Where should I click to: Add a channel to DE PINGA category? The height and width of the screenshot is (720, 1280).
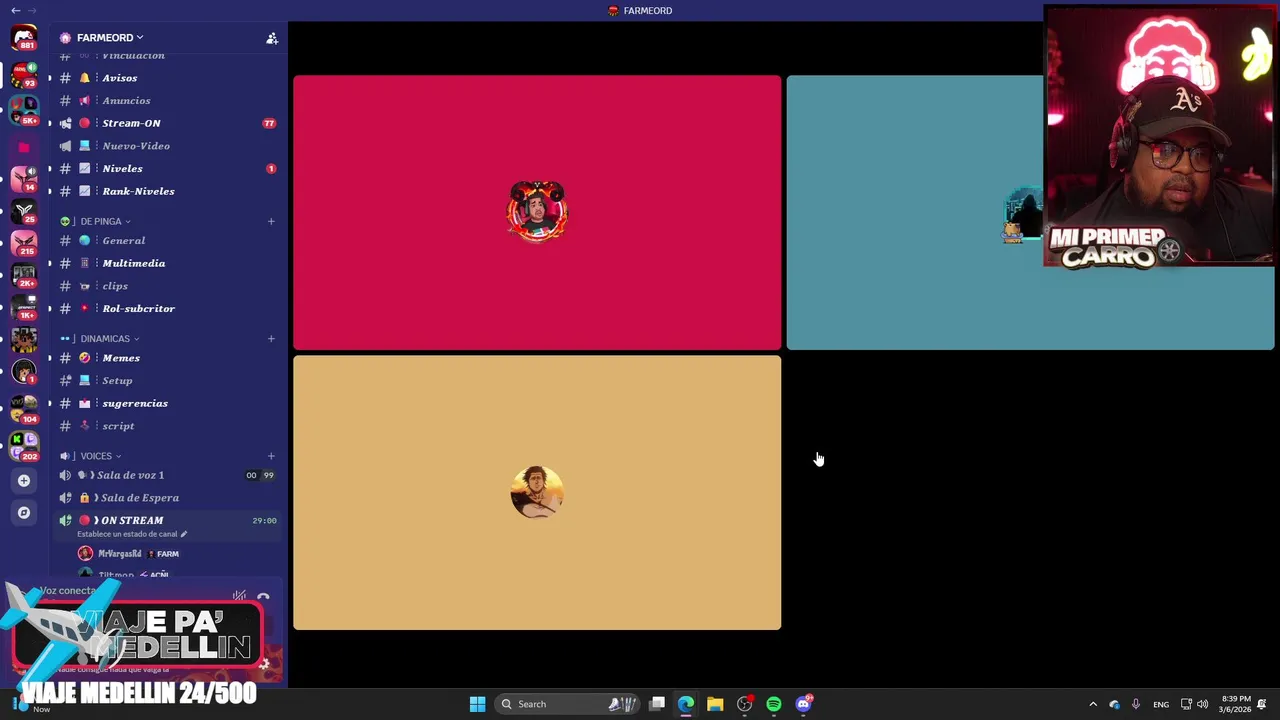click(271, 221)
